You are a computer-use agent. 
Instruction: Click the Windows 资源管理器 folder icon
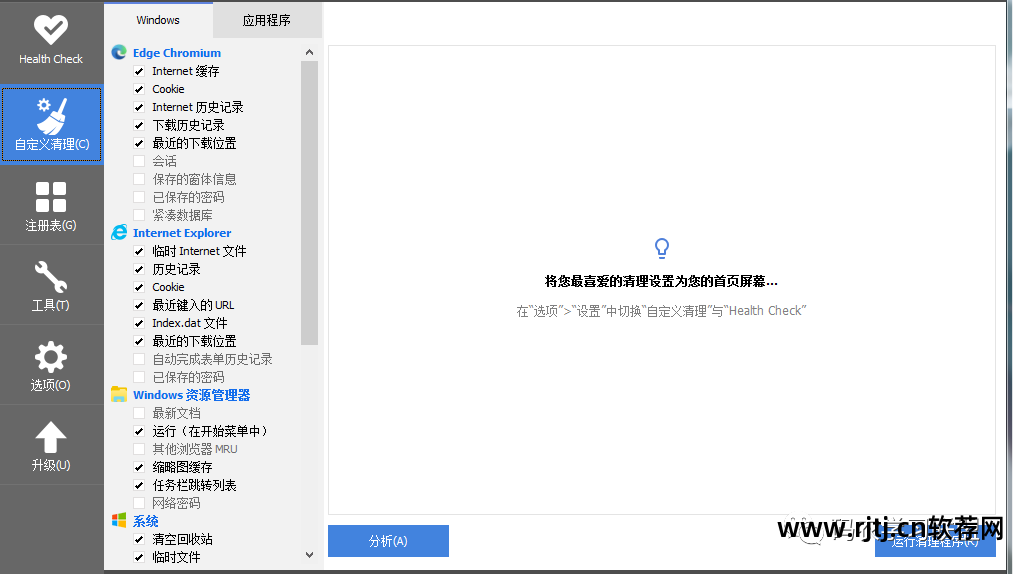(x=119, y=394)
